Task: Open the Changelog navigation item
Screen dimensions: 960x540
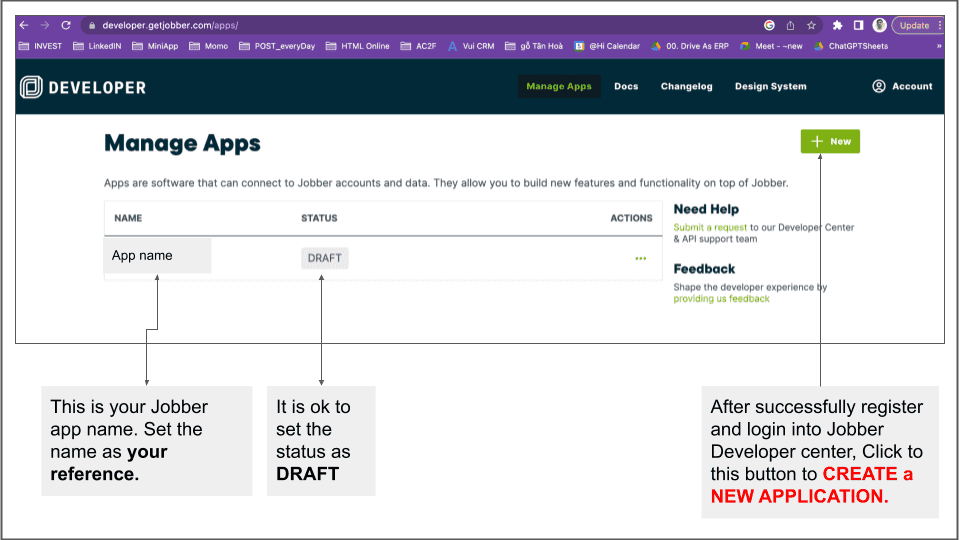Action: click(686, 86)
